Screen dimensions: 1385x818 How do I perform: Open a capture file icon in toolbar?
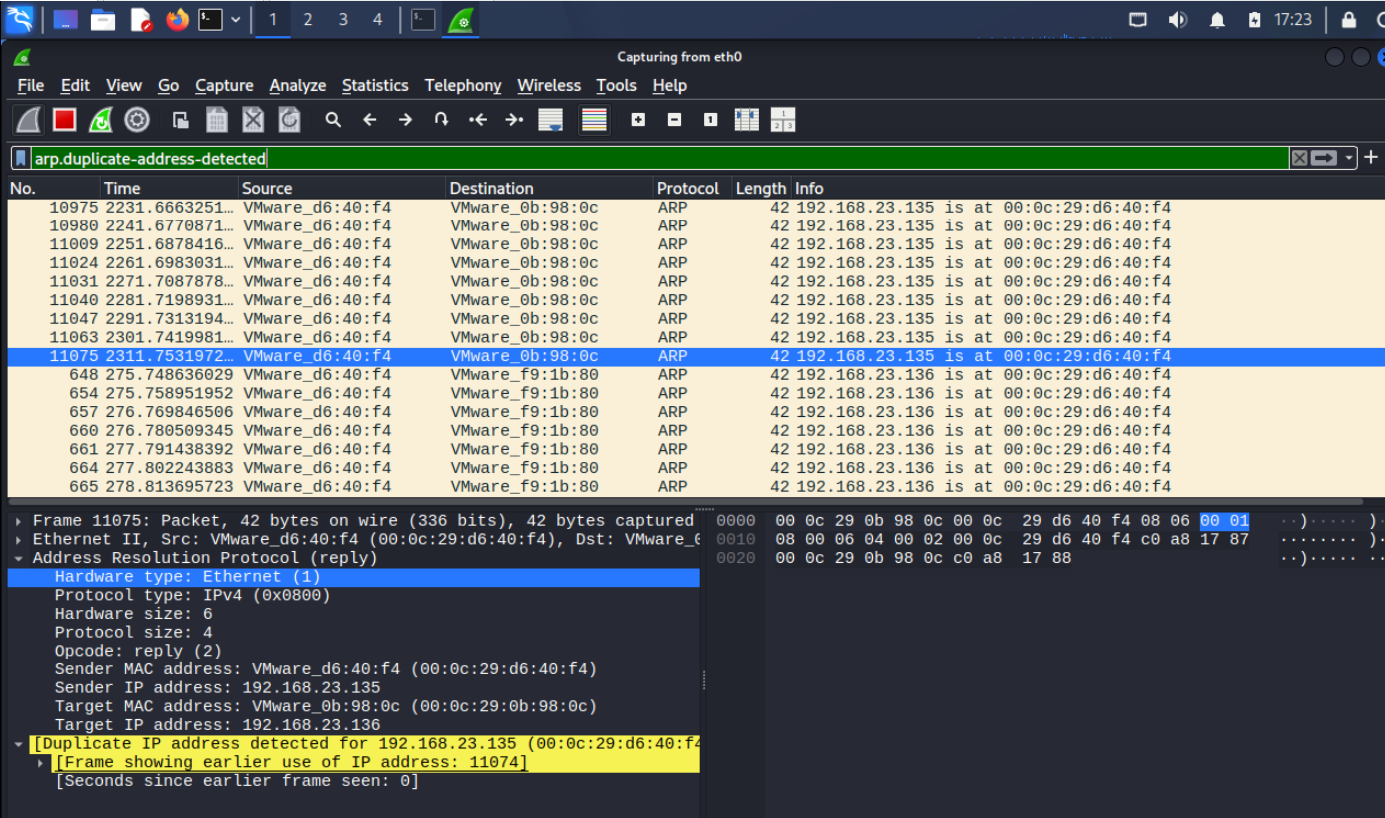click(x=181, y=120)
